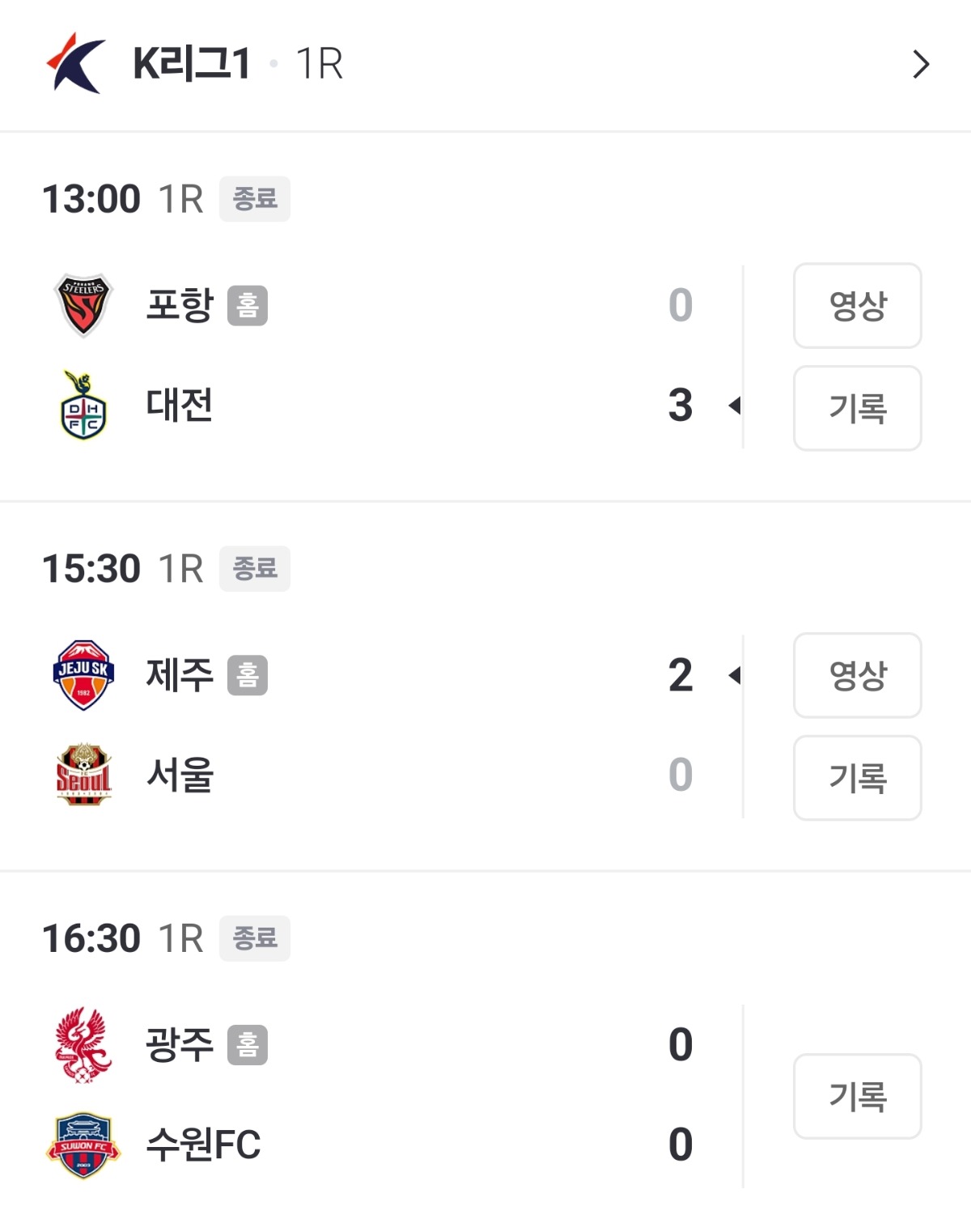
Task: Click the Daejeon team crest
Action: (83, 406)
